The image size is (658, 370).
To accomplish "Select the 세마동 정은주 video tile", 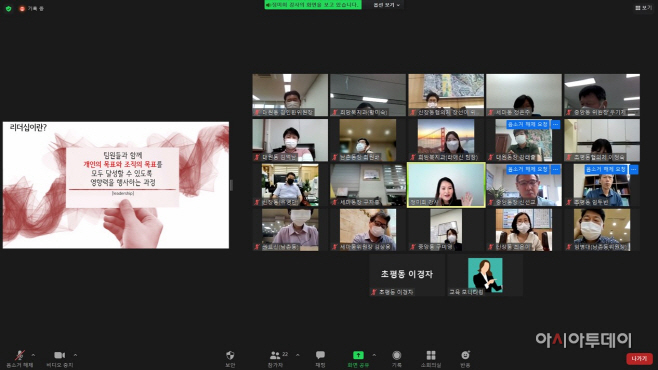I will (x=524, y=95).
